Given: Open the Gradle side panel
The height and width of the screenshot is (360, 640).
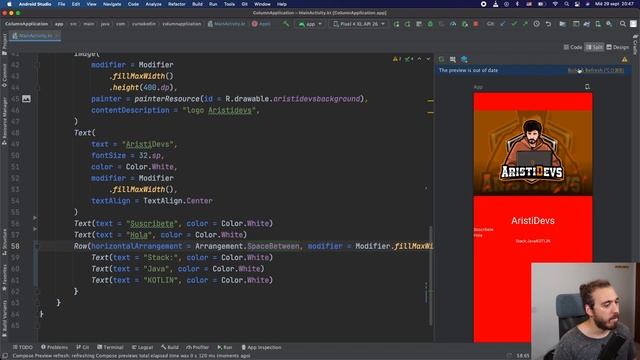Looking at the screenshot, I should (x=635, y=45).
